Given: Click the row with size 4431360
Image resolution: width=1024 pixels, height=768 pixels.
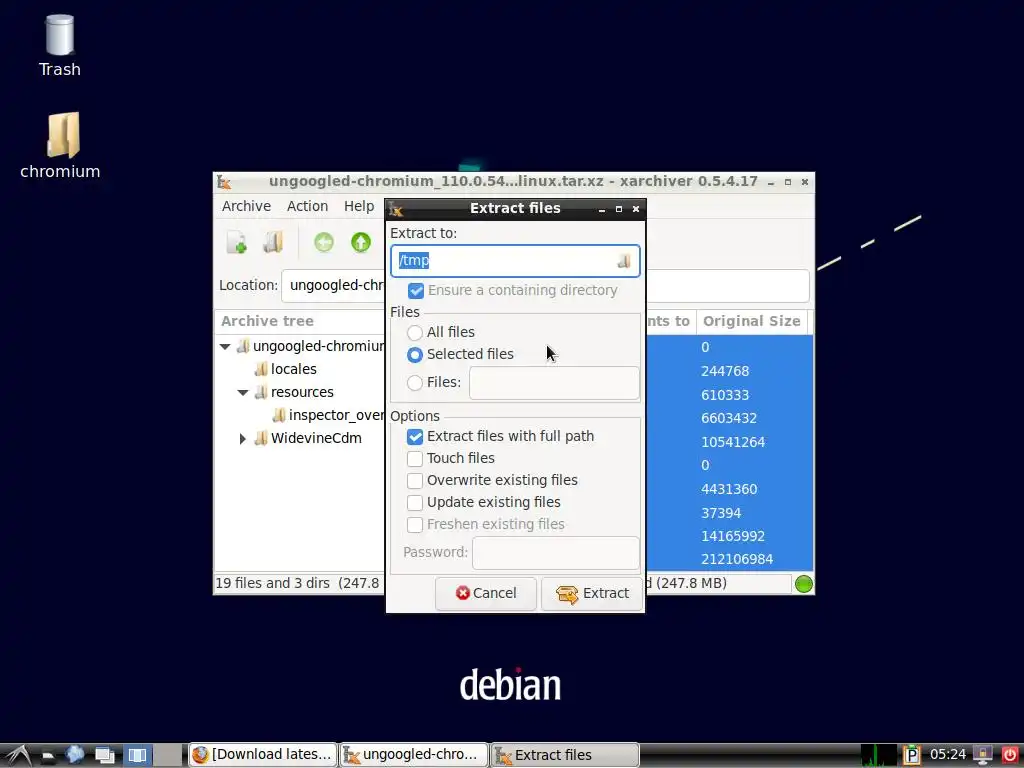Looking at the screenshot, I should [729, 489].
